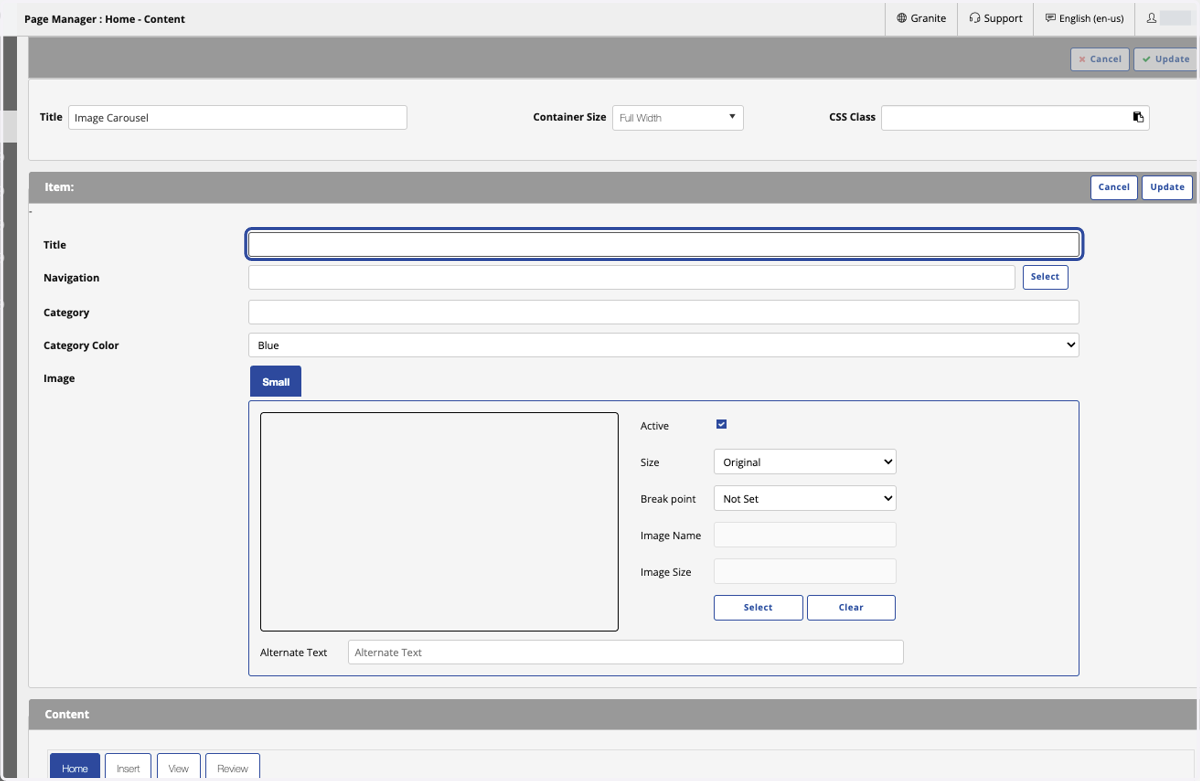Click the Granite globe icon
This screenshot has width=1200, height=781.
point(902,18)
